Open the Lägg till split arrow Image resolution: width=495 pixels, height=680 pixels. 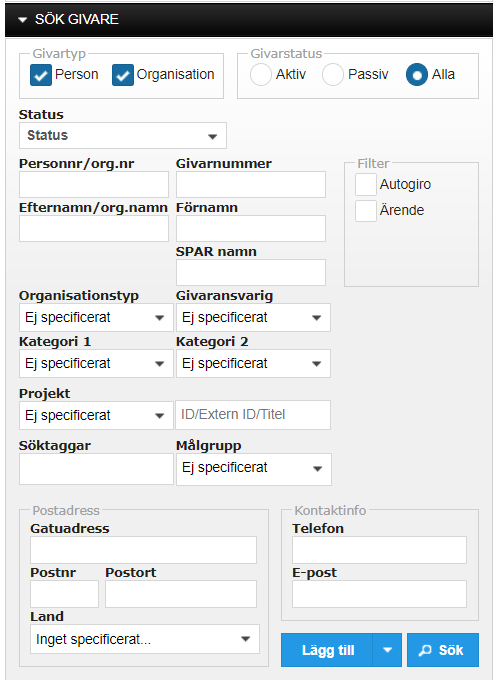387,650
